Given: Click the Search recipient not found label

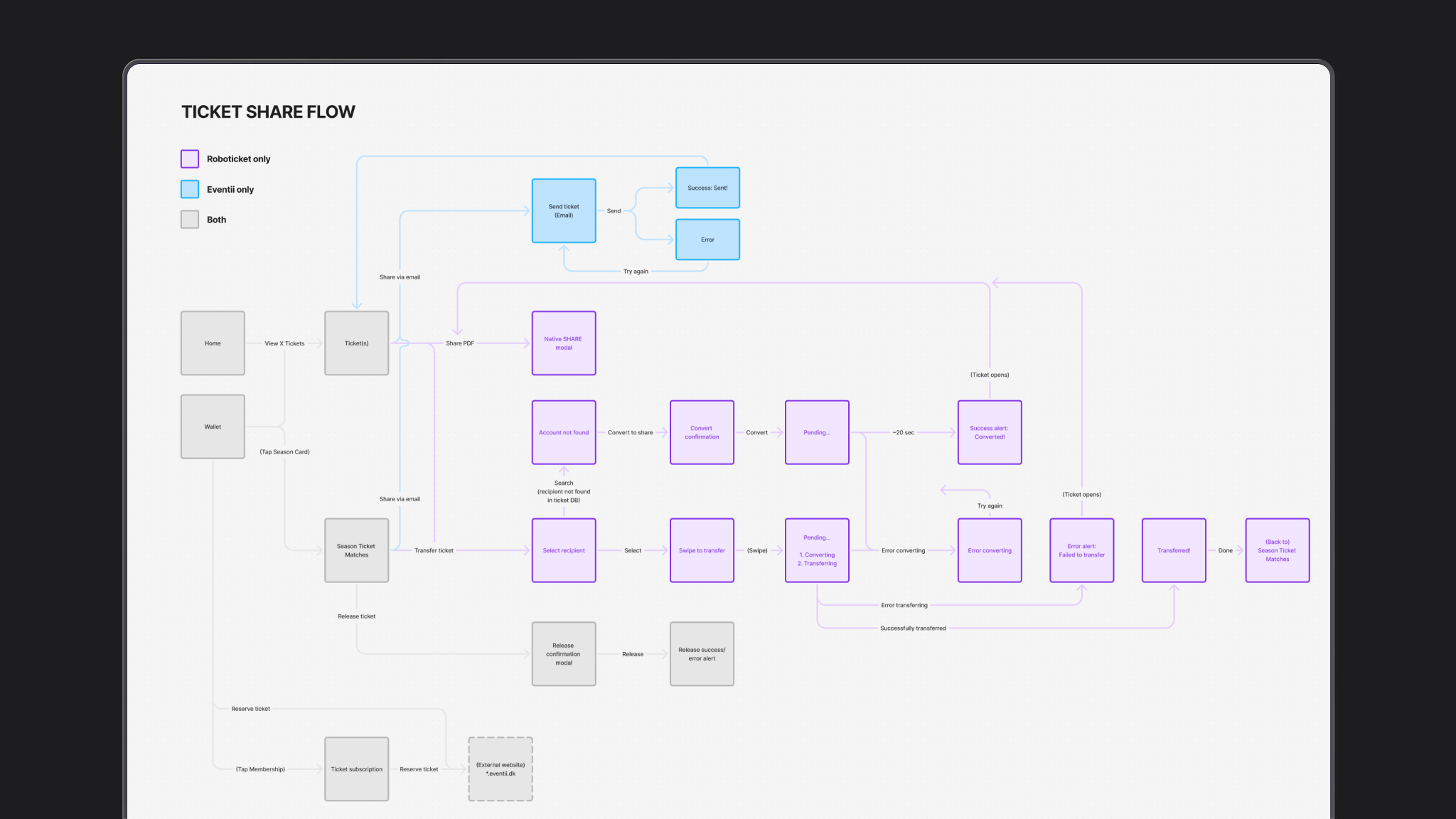Looking at the screenshot, I should click(564, 491).
